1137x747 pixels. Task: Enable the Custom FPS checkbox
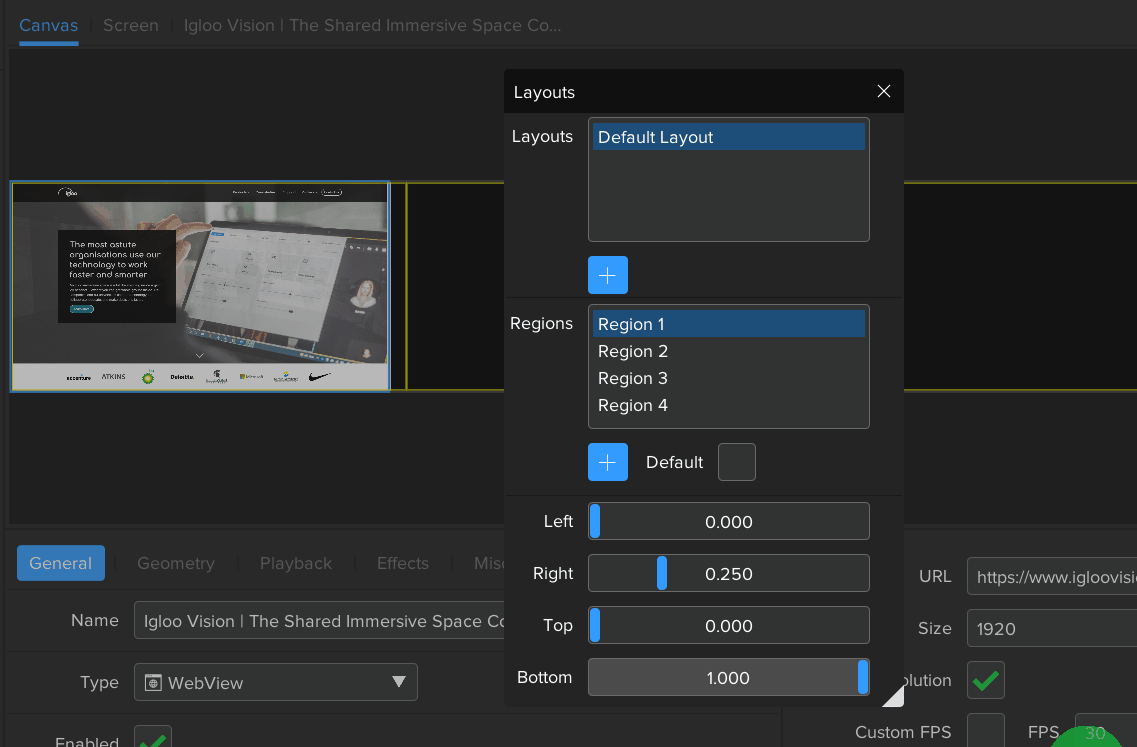(985, 731)
